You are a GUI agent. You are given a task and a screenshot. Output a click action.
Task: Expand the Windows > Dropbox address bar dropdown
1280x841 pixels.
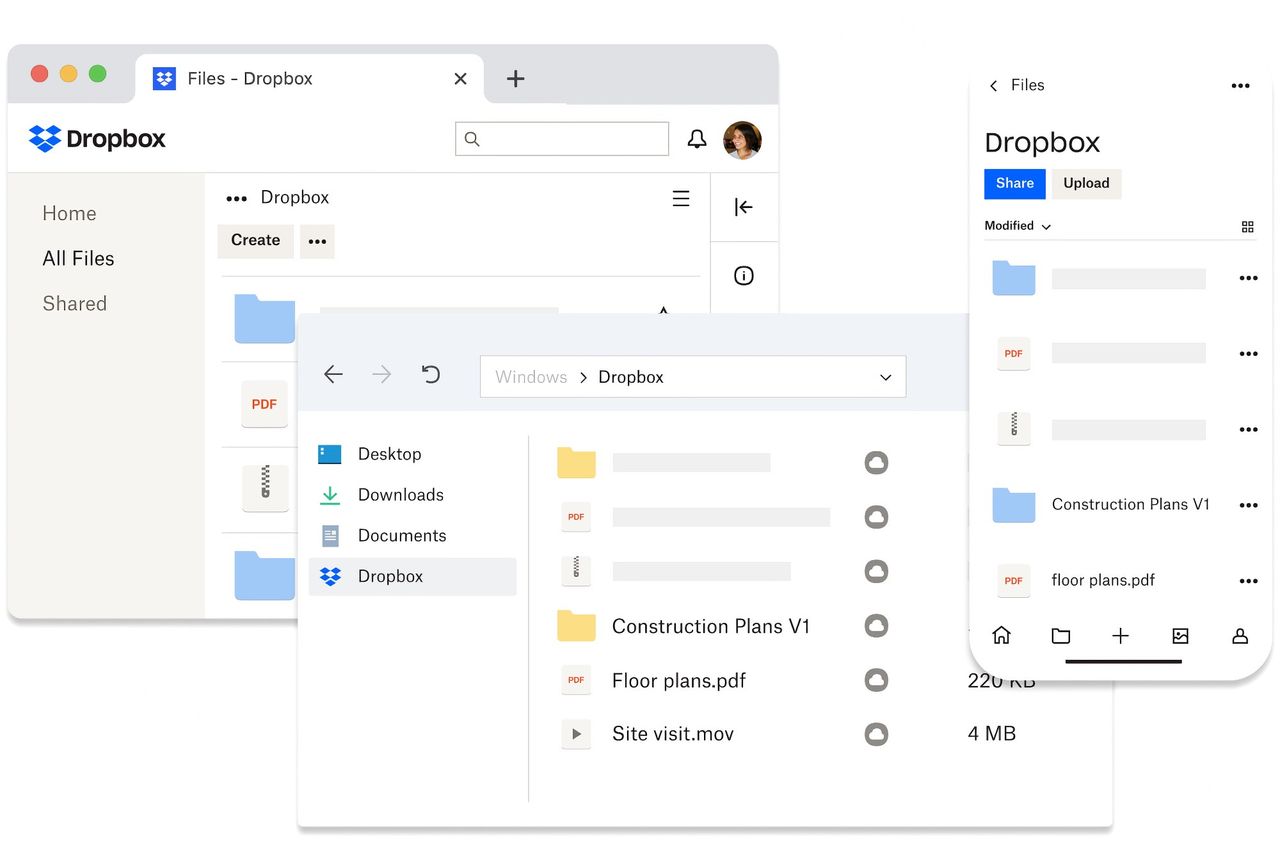[x=885, y=377]
